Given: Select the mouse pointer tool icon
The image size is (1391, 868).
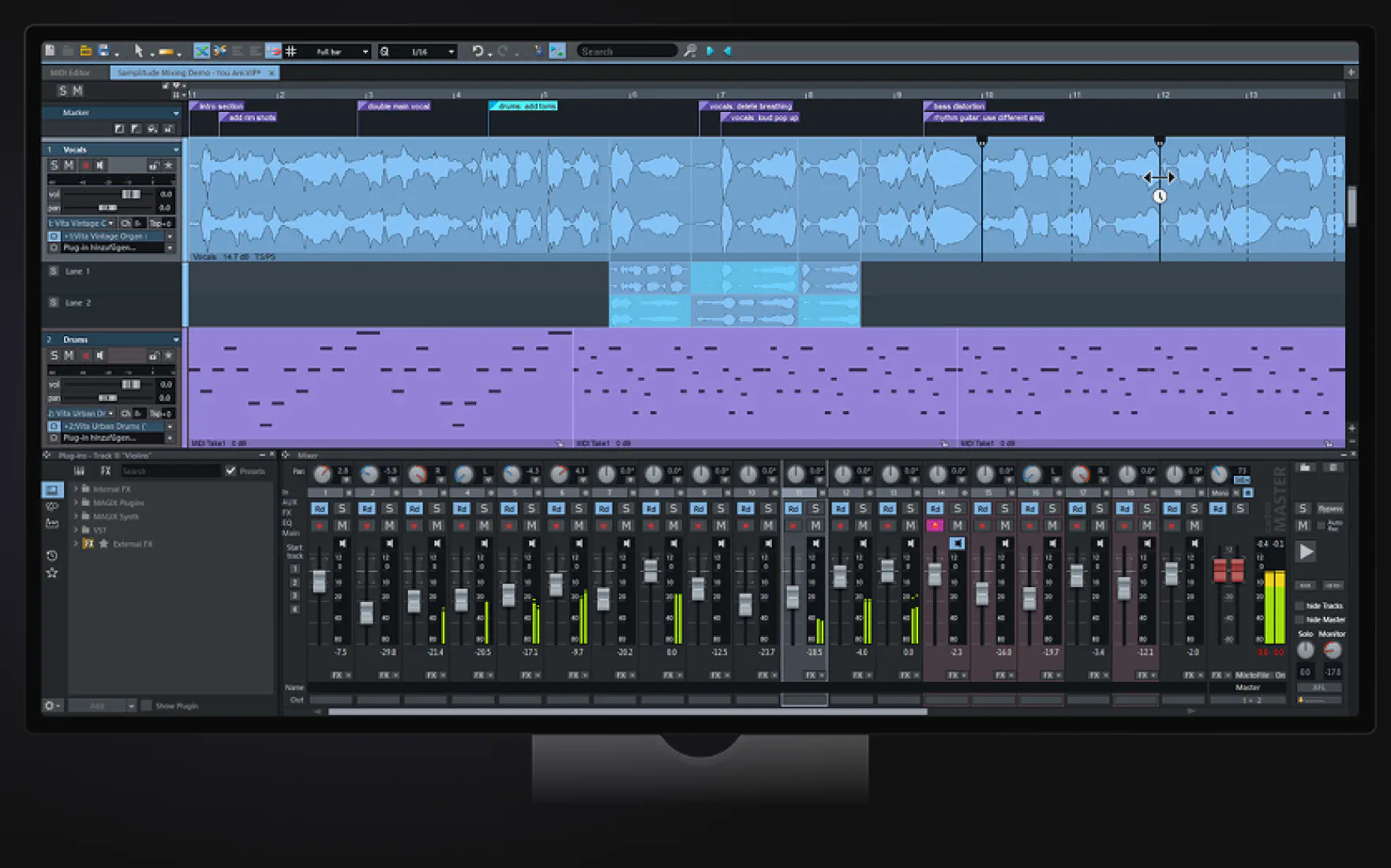Looking at the screenshot, I should 138,51.
